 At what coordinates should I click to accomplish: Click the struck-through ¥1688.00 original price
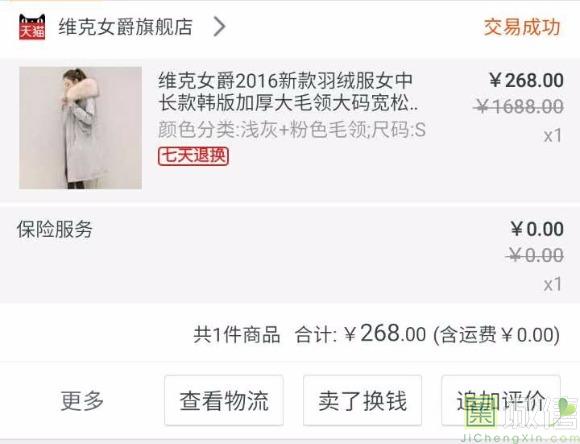click(x=519, y=107)
